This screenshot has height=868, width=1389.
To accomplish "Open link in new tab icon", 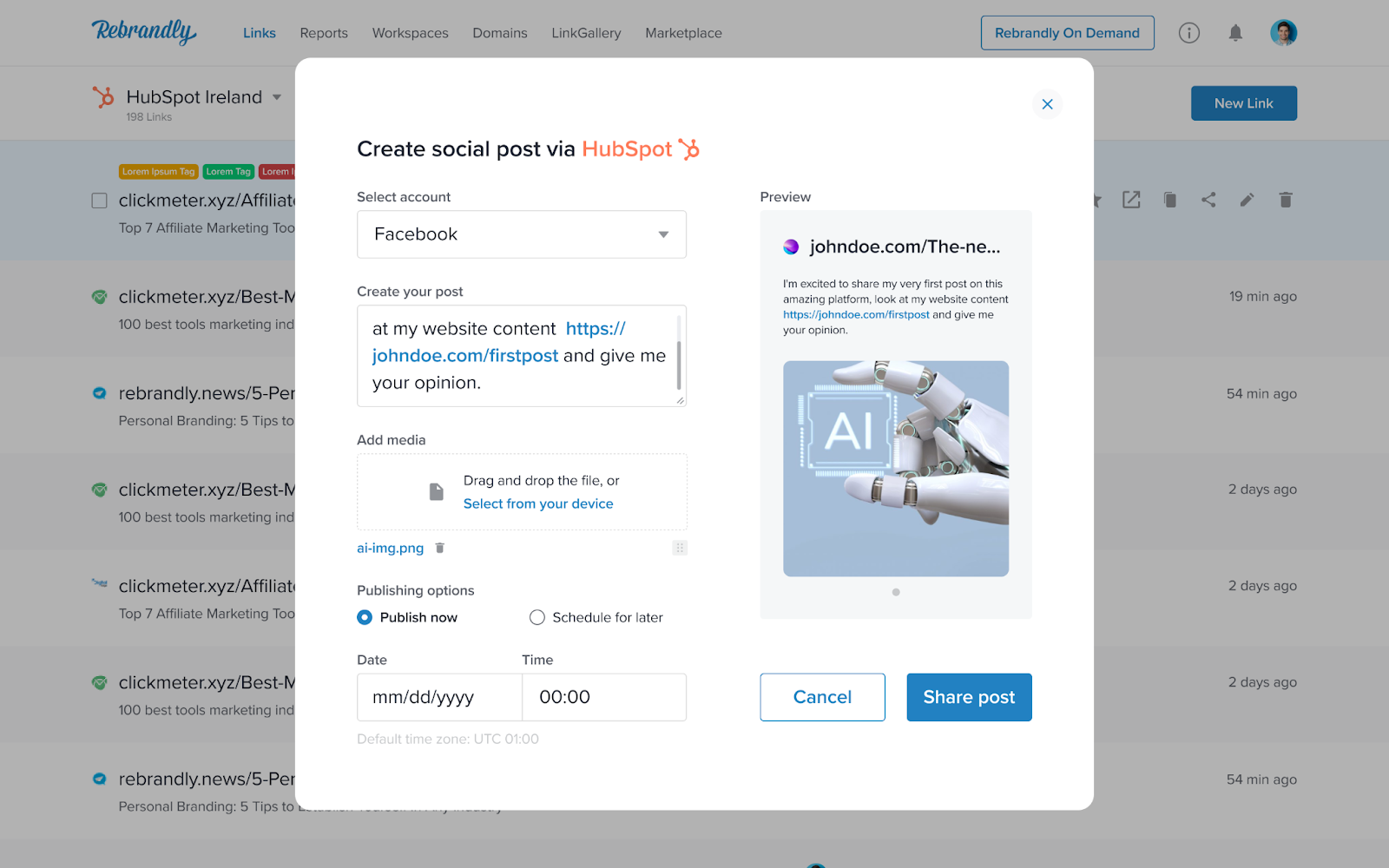I will pyautogui.click(x=1131, y=200).
